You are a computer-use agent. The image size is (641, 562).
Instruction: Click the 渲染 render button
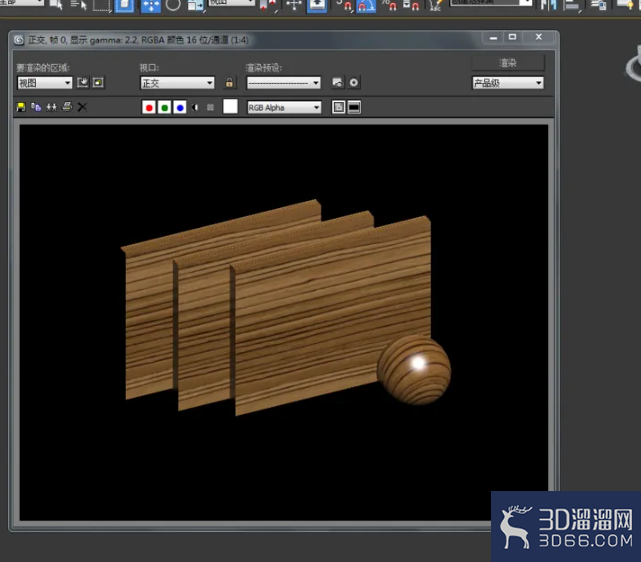508,63
